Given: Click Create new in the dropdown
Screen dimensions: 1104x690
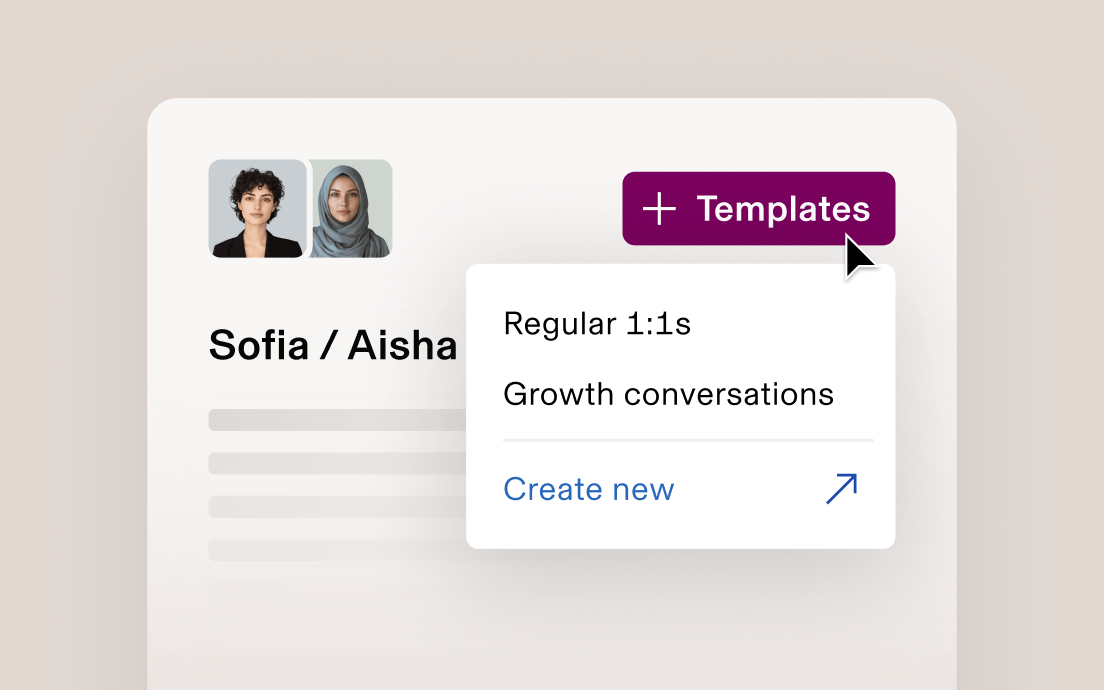Looking at the screenshot, I should point(588,488).
